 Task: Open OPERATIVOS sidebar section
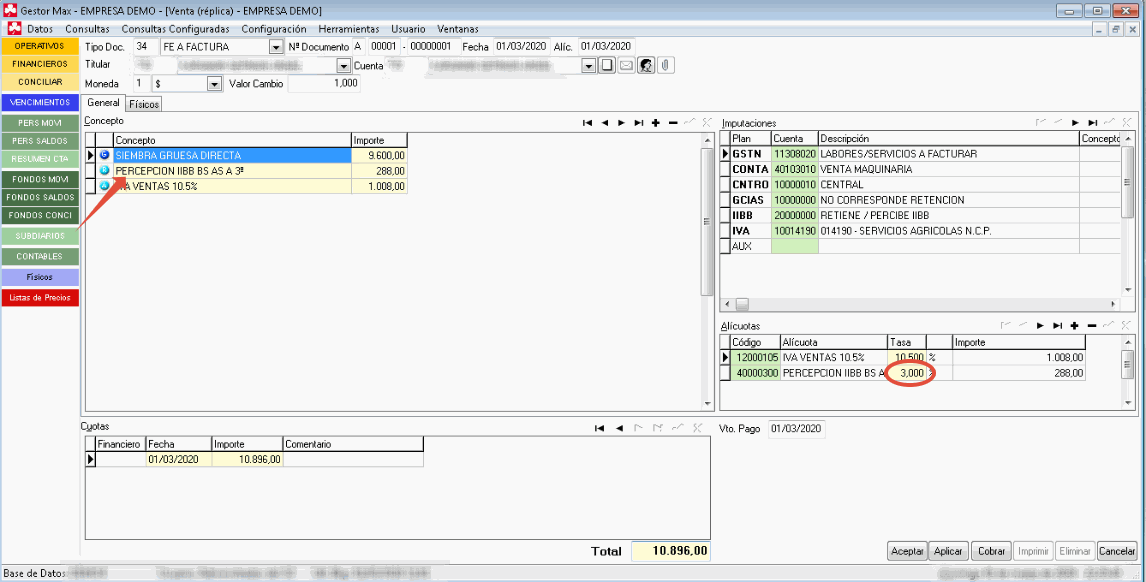pyautogui.click(x=39, y=46)
